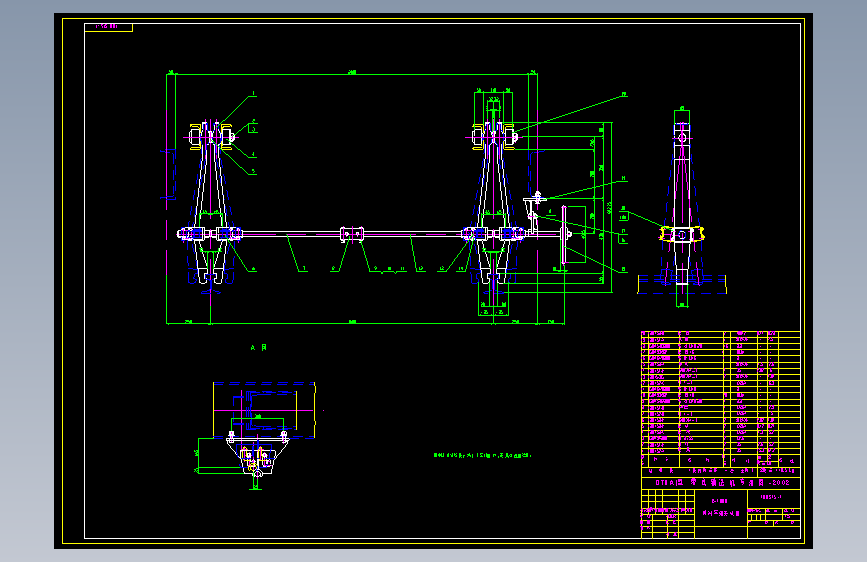Click the side elevation view on the right
Viewport: 867px width, 562px height.
coord(682,207)
